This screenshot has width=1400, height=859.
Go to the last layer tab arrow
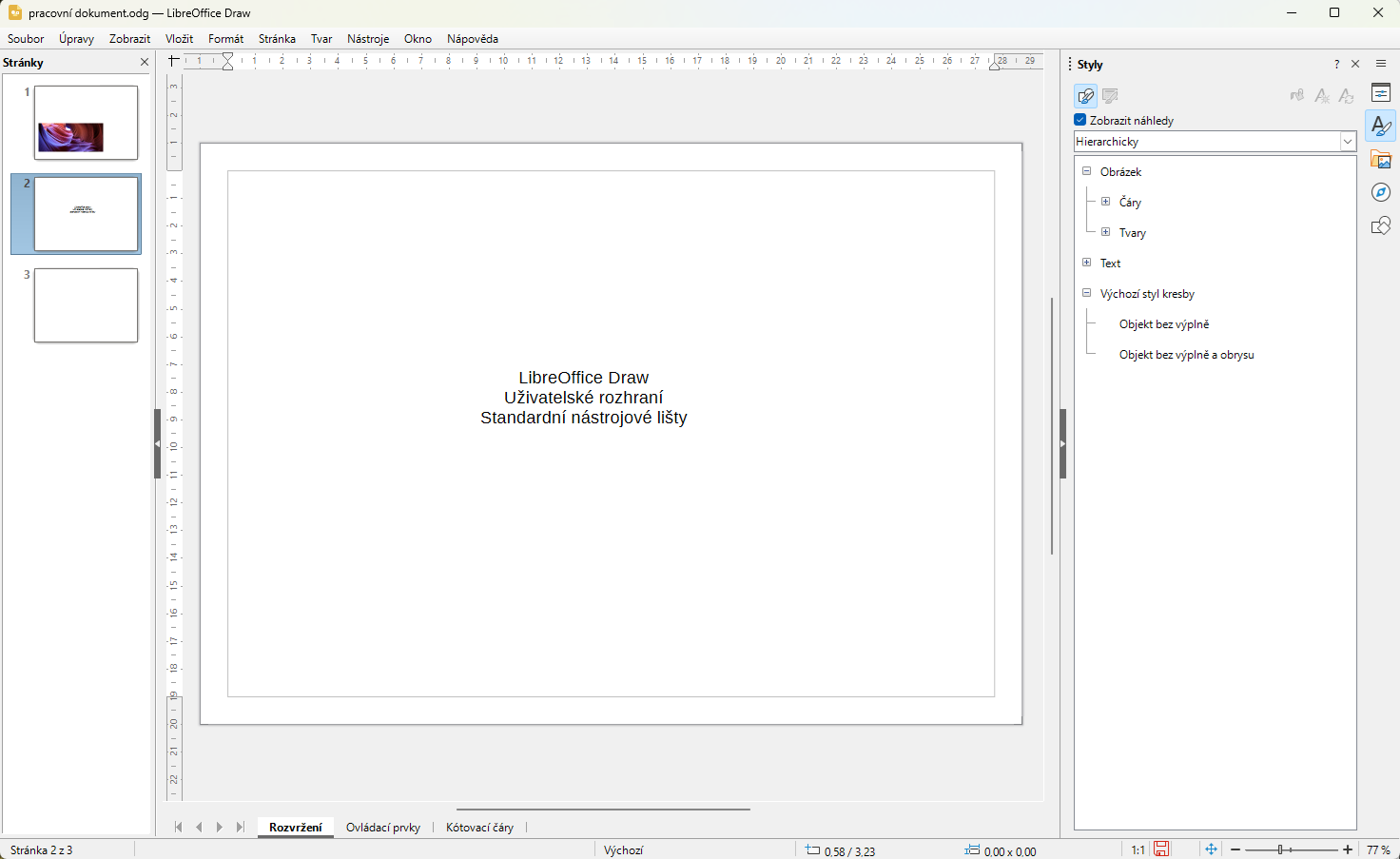tap(241, 828)
